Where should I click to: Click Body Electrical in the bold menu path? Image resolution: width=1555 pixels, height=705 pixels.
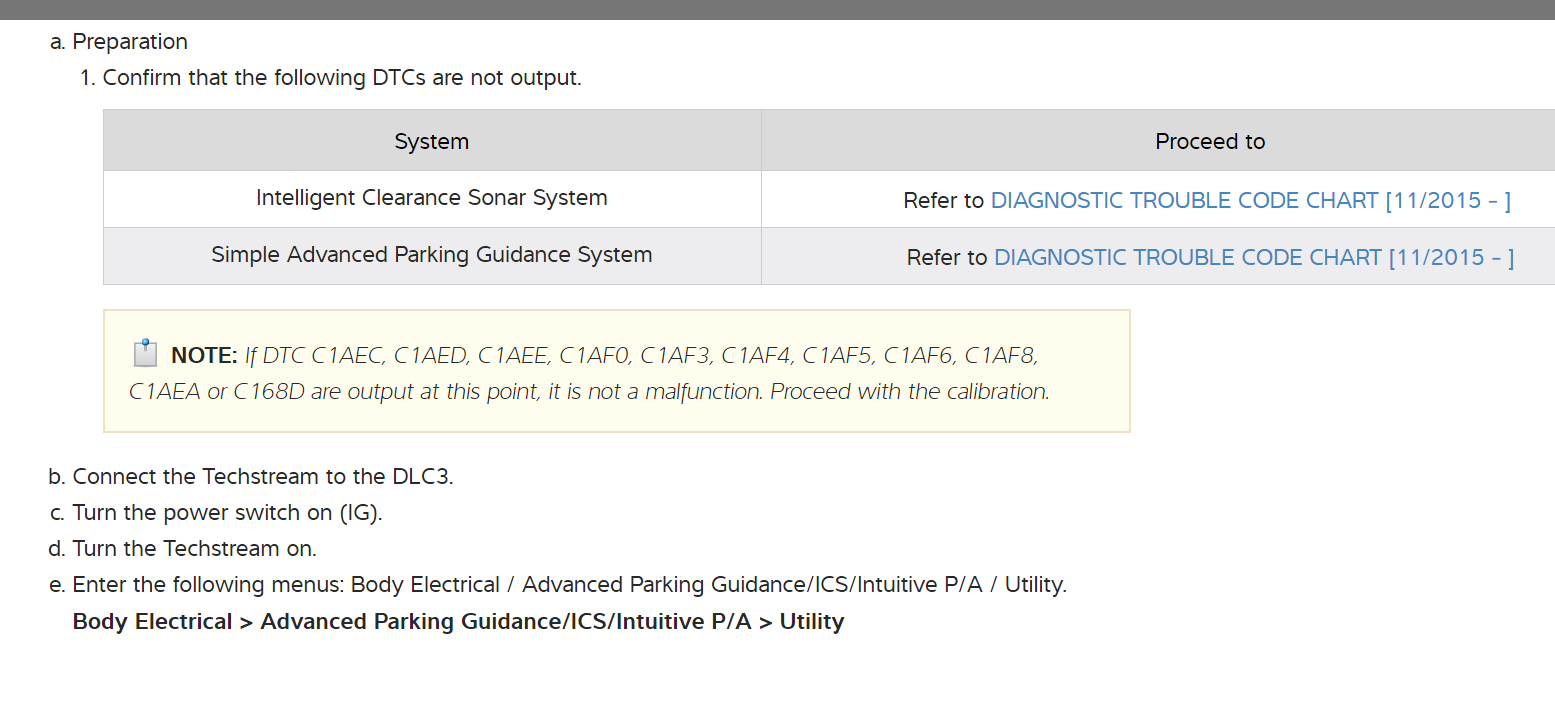(x=152, y=622)
